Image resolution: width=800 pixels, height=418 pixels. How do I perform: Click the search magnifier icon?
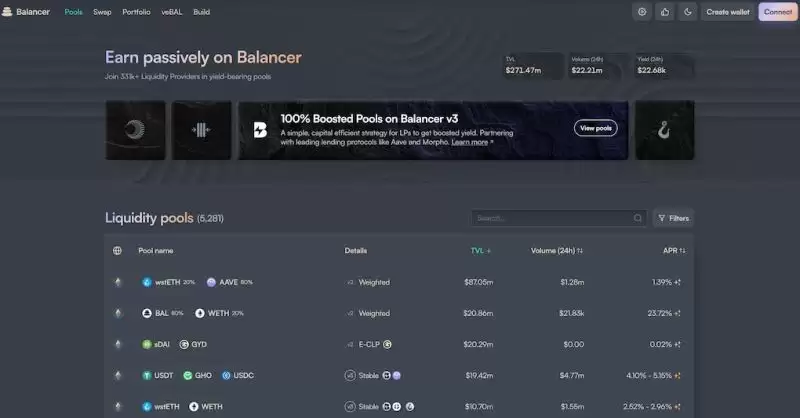point(637,218)
